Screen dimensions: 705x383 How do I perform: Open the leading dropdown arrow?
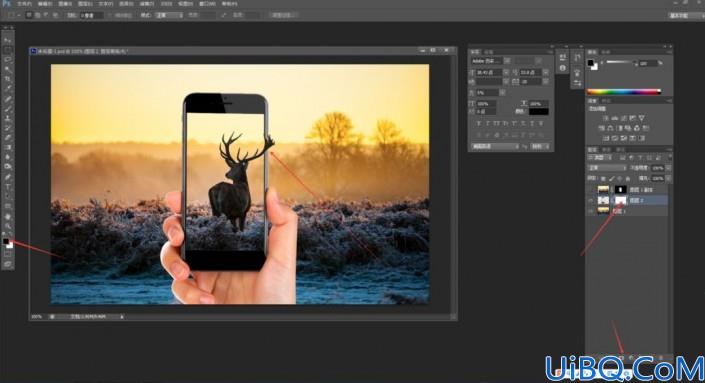click(545, 72)
